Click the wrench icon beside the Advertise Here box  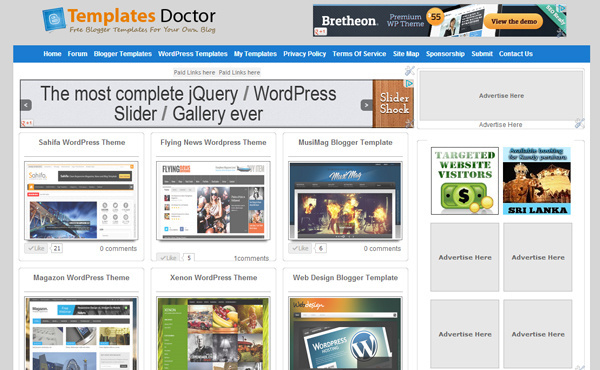[x=579, y=123]
